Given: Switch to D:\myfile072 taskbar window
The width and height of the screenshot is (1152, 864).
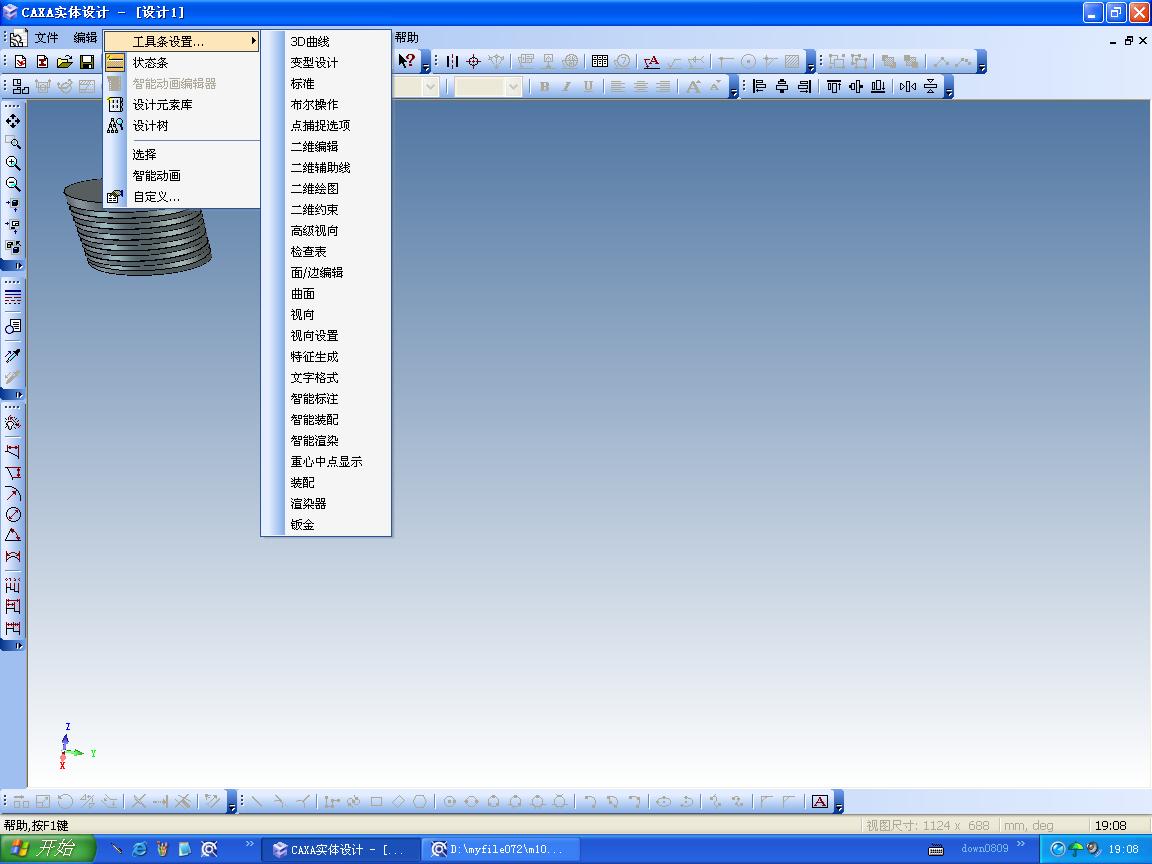Looking at the screenshot, I should [500, 849].
